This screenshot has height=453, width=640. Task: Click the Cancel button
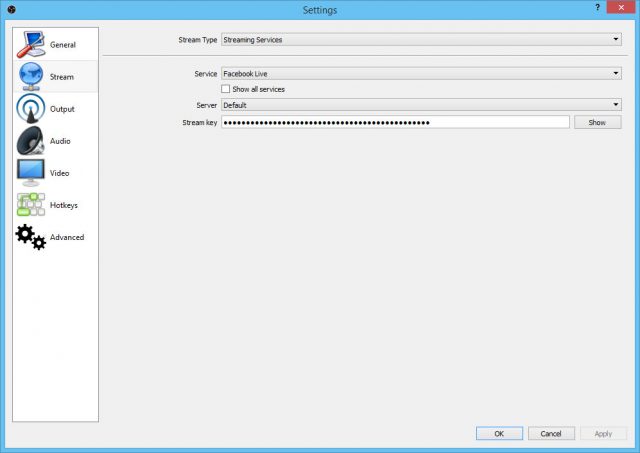click(551, 434)
